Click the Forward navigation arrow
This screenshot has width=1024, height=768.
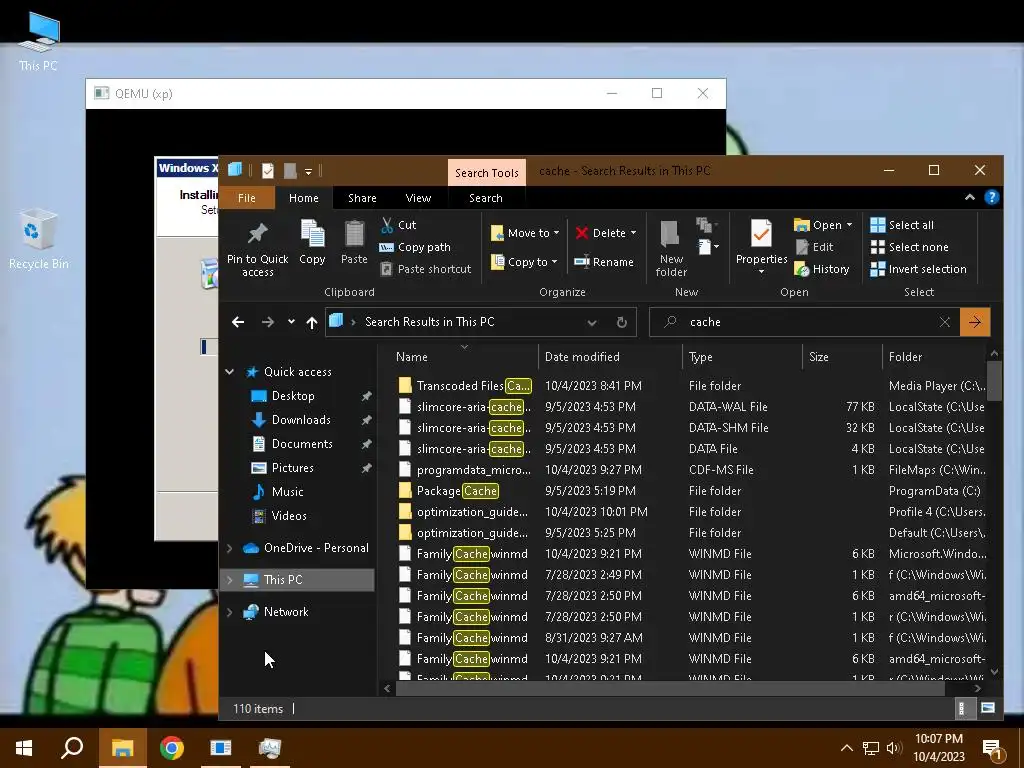[x=268, y=322]
